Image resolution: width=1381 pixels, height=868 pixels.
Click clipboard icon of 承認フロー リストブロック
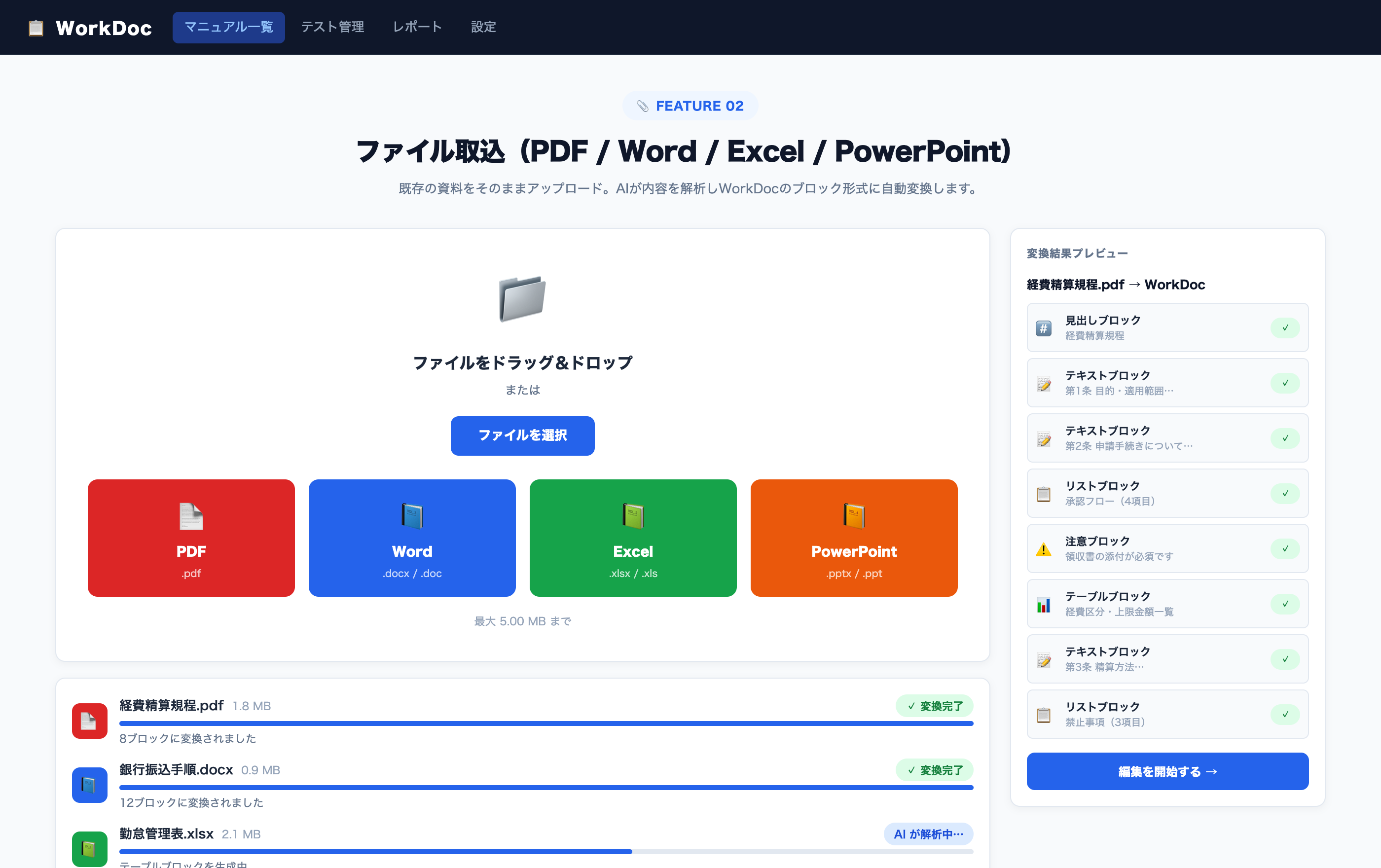point(1044,494)
